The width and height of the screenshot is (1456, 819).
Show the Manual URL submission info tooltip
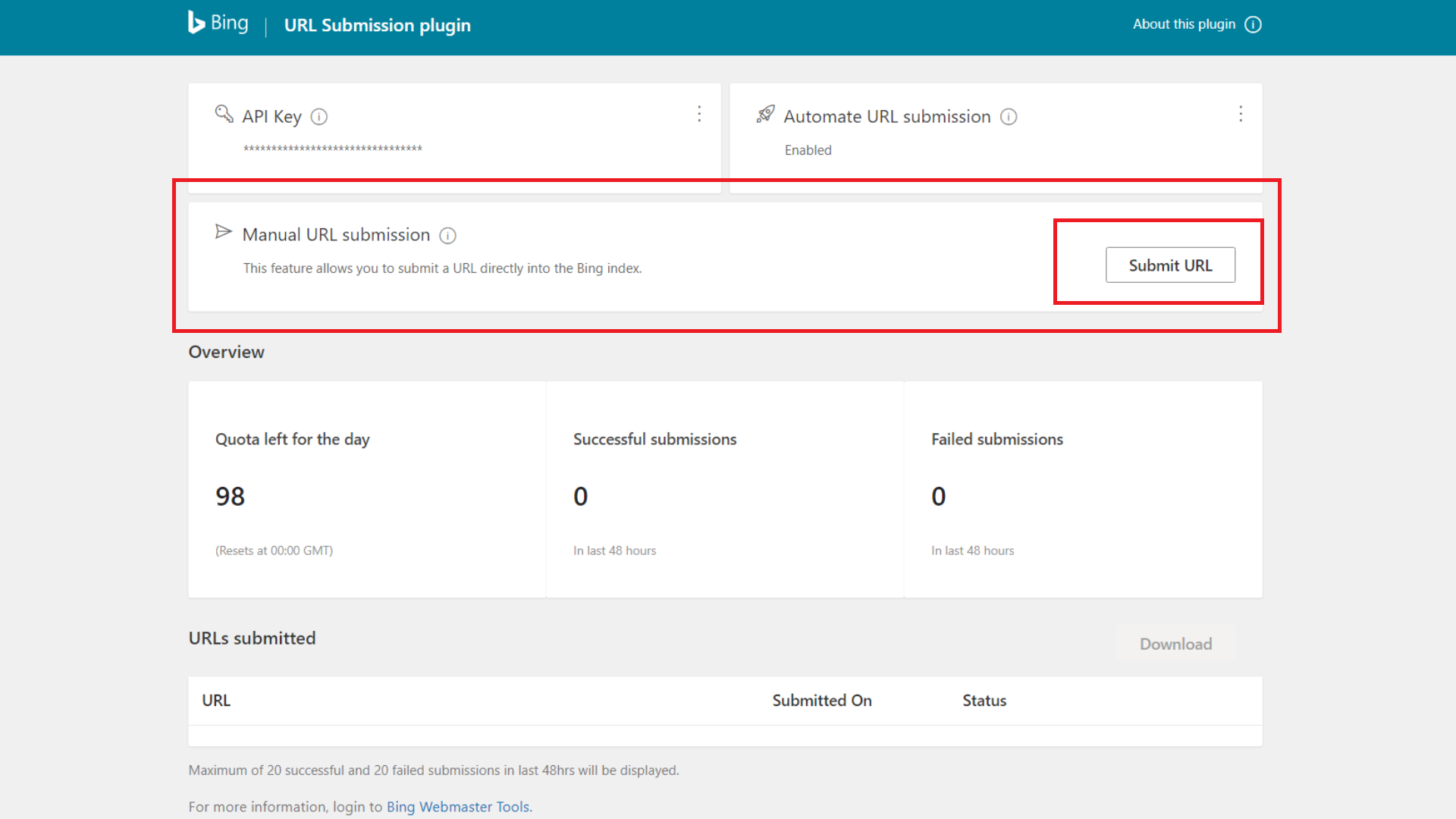[448, 236]
